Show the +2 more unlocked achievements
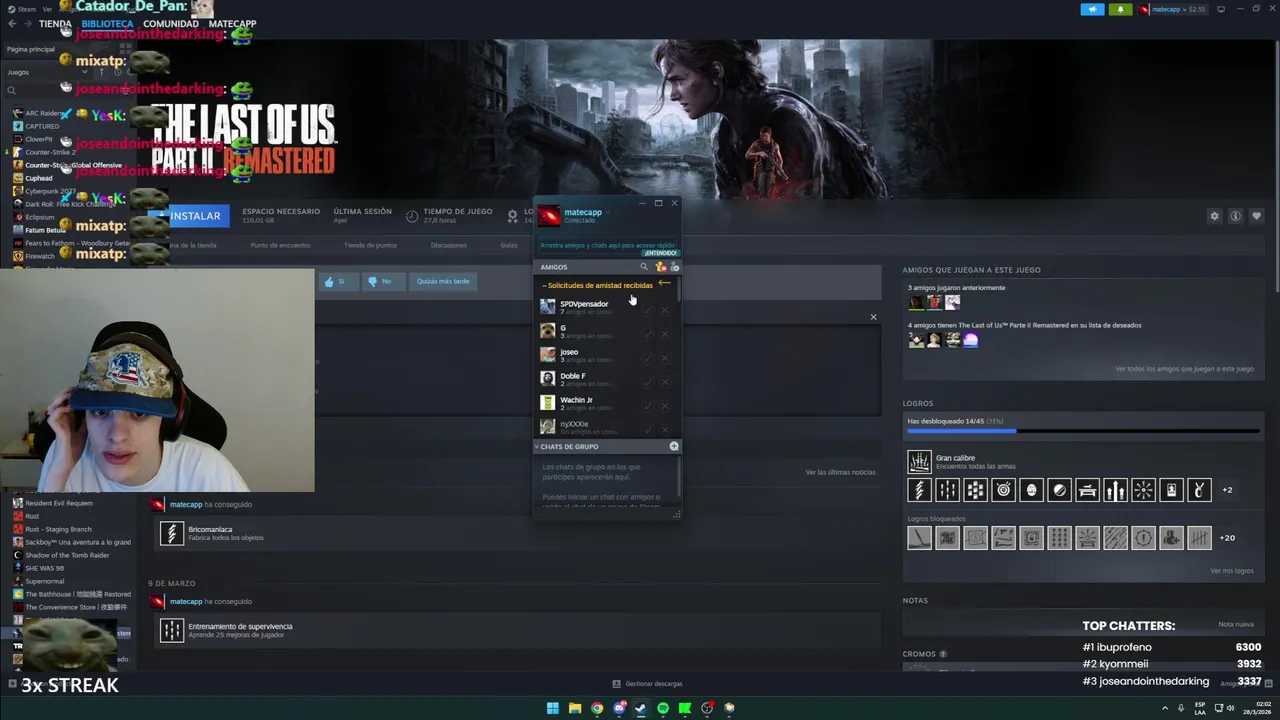The image size is (1280, 720). [x=1227, y=490]
